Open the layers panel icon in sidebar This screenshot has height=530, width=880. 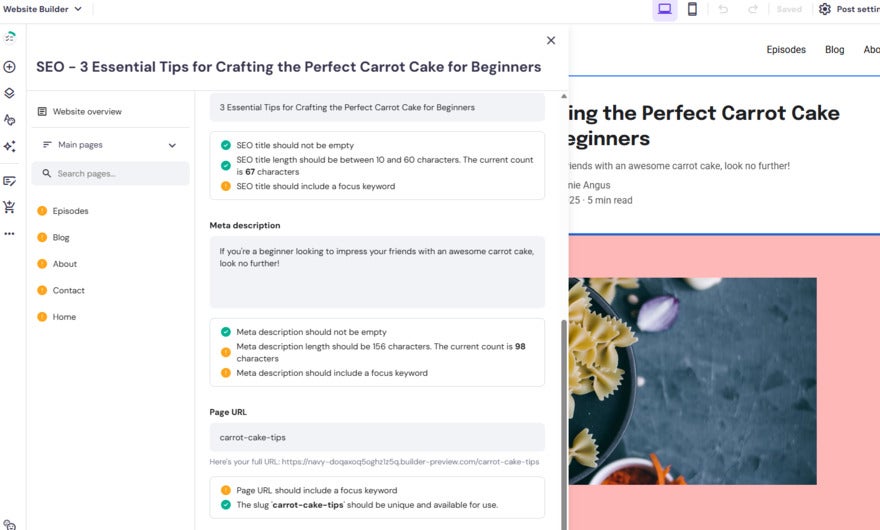click(9, 93)
